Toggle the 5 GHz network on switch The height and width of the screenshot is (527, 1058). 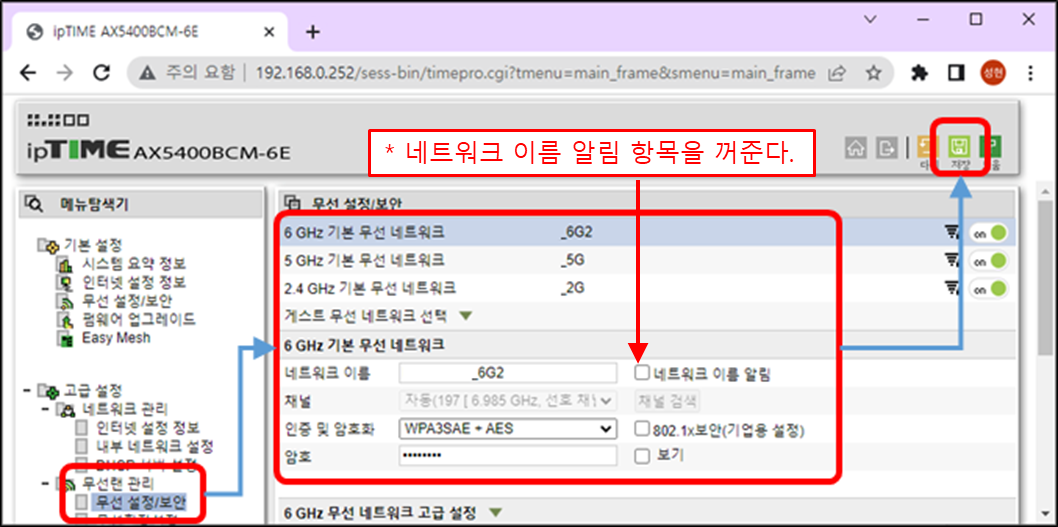point(989,260)
